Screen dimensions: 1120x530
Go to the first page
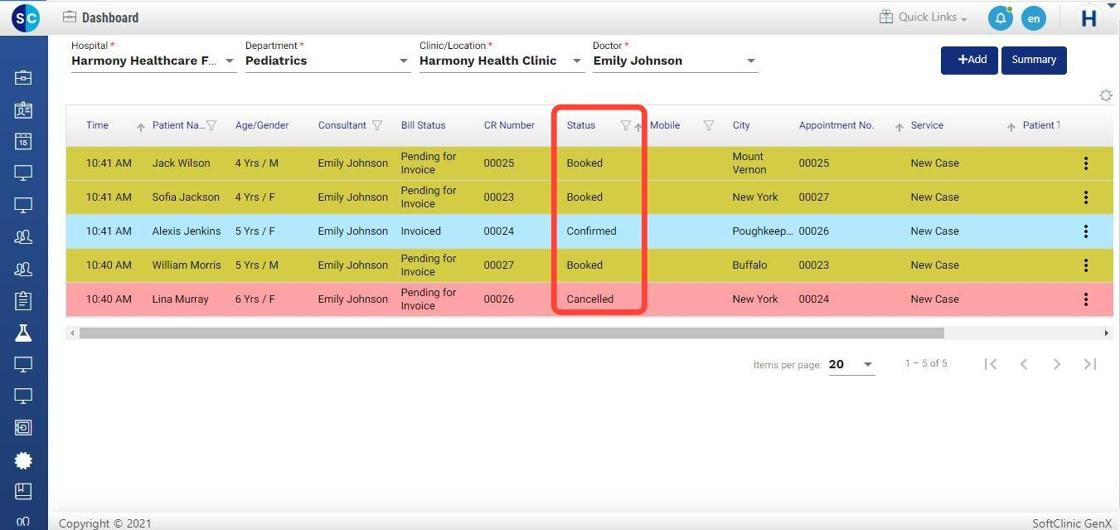tap(990, 364)
